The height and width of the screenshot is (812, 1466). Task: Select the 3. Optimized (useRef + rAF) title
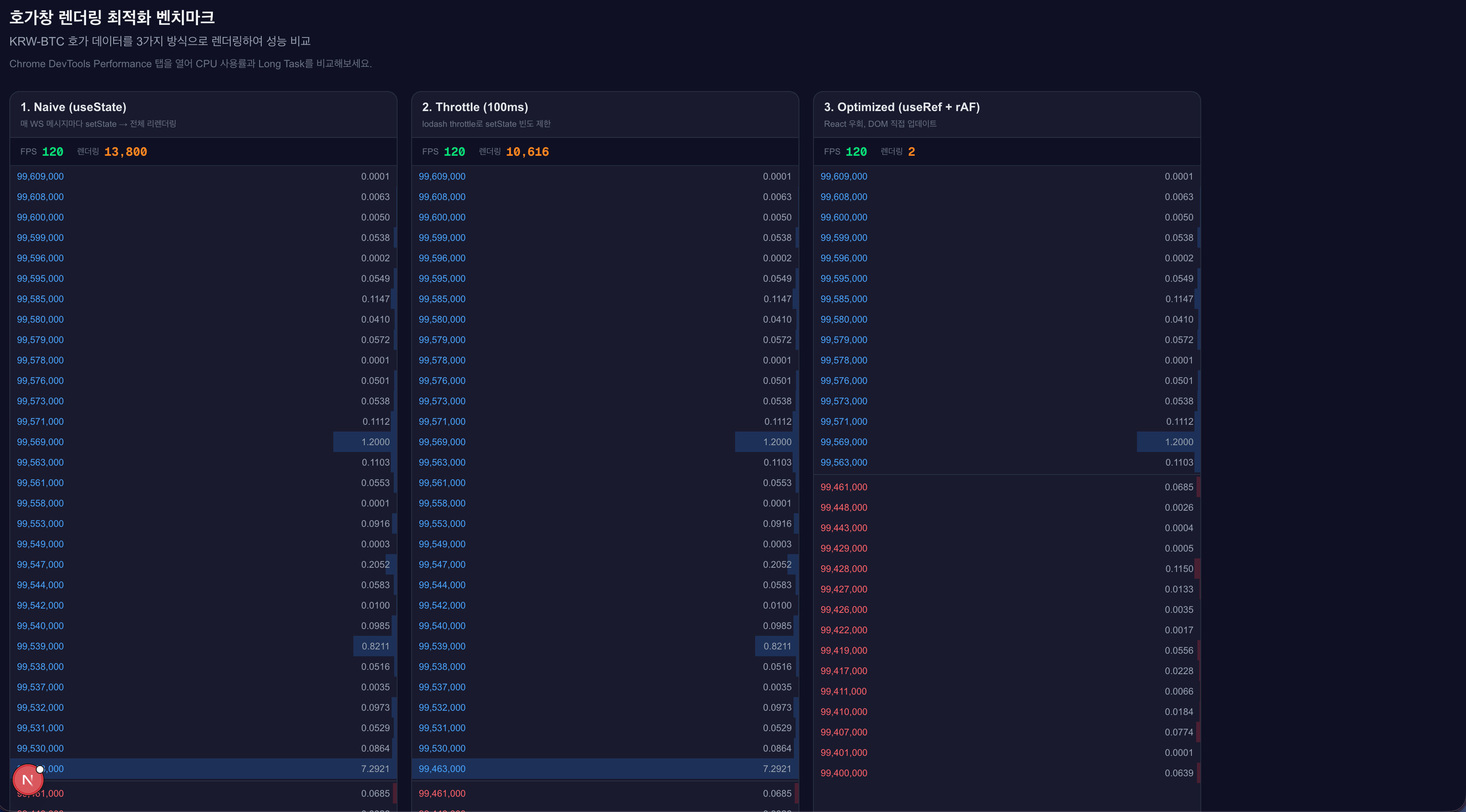click(902, 107)
